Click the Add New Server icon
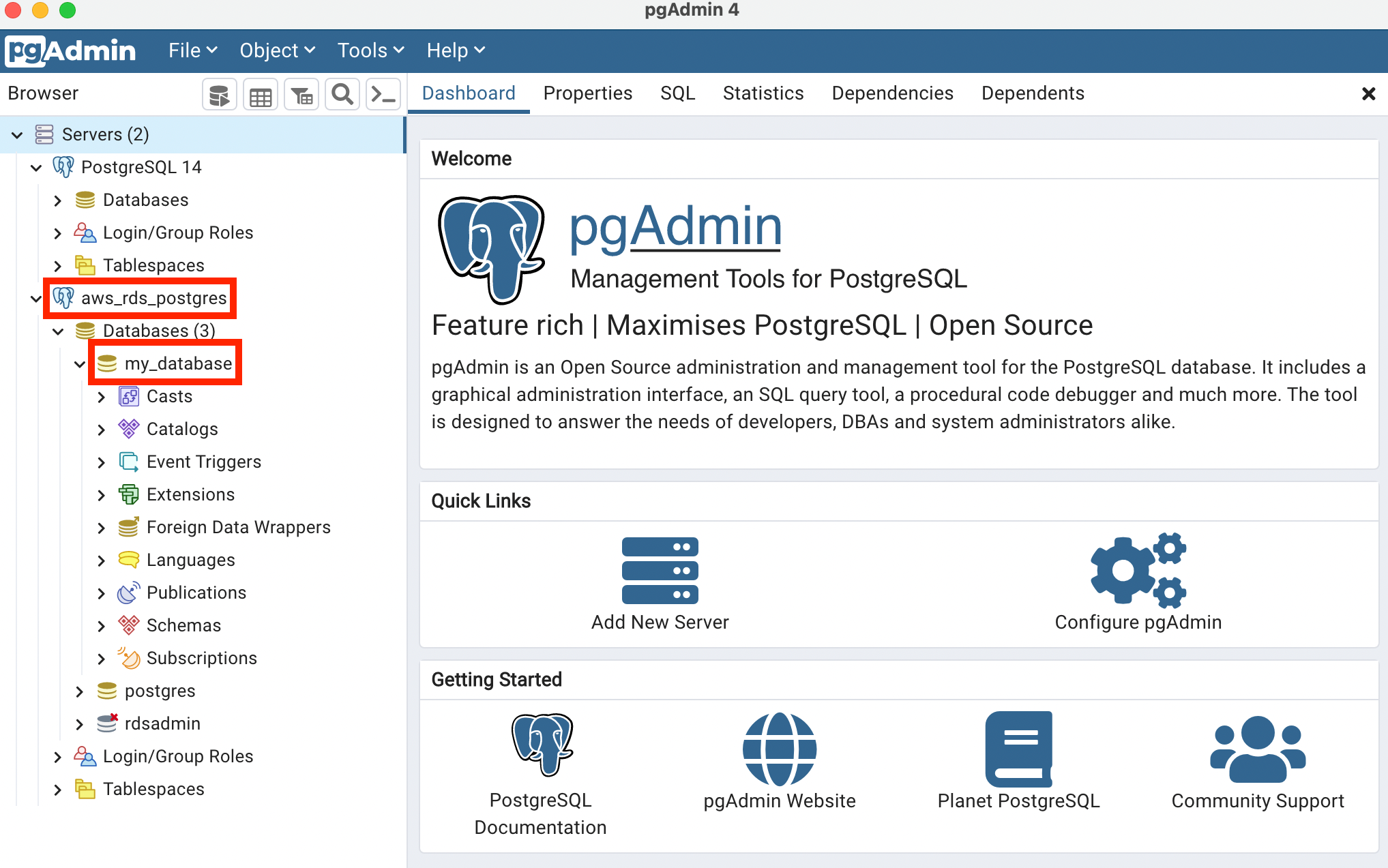The height and width of the screenshot is (868, 1388). pyautogui.click(x=660, y=571)
